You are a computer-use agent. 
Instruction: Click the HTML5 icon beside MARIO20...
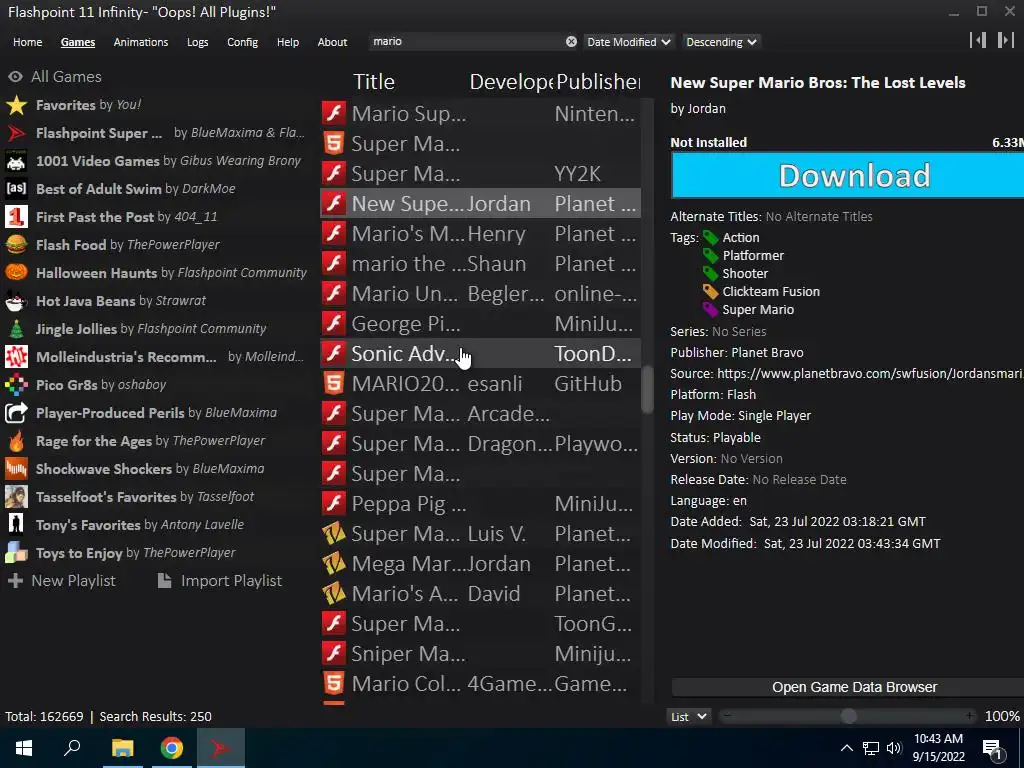[x=334, y=383]
